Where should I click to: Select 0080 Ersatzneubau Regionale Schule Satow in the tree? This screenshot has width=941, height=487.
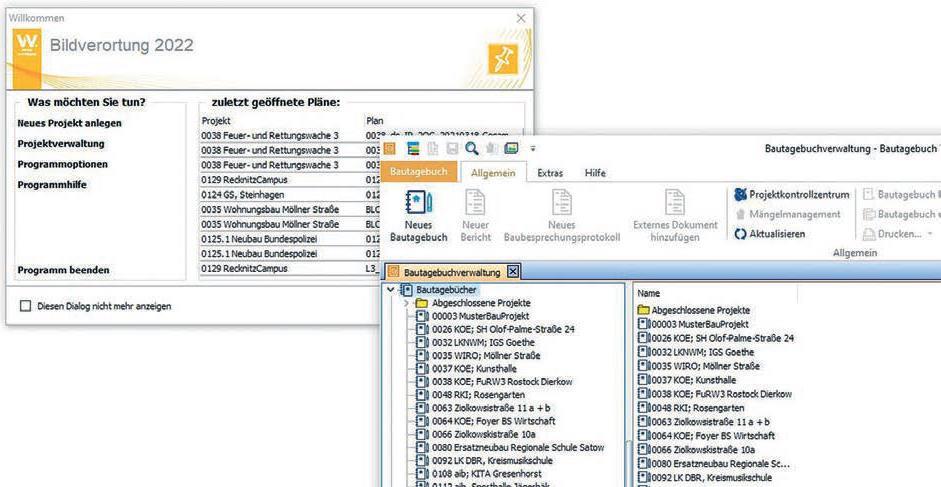(x=517, y=447)
